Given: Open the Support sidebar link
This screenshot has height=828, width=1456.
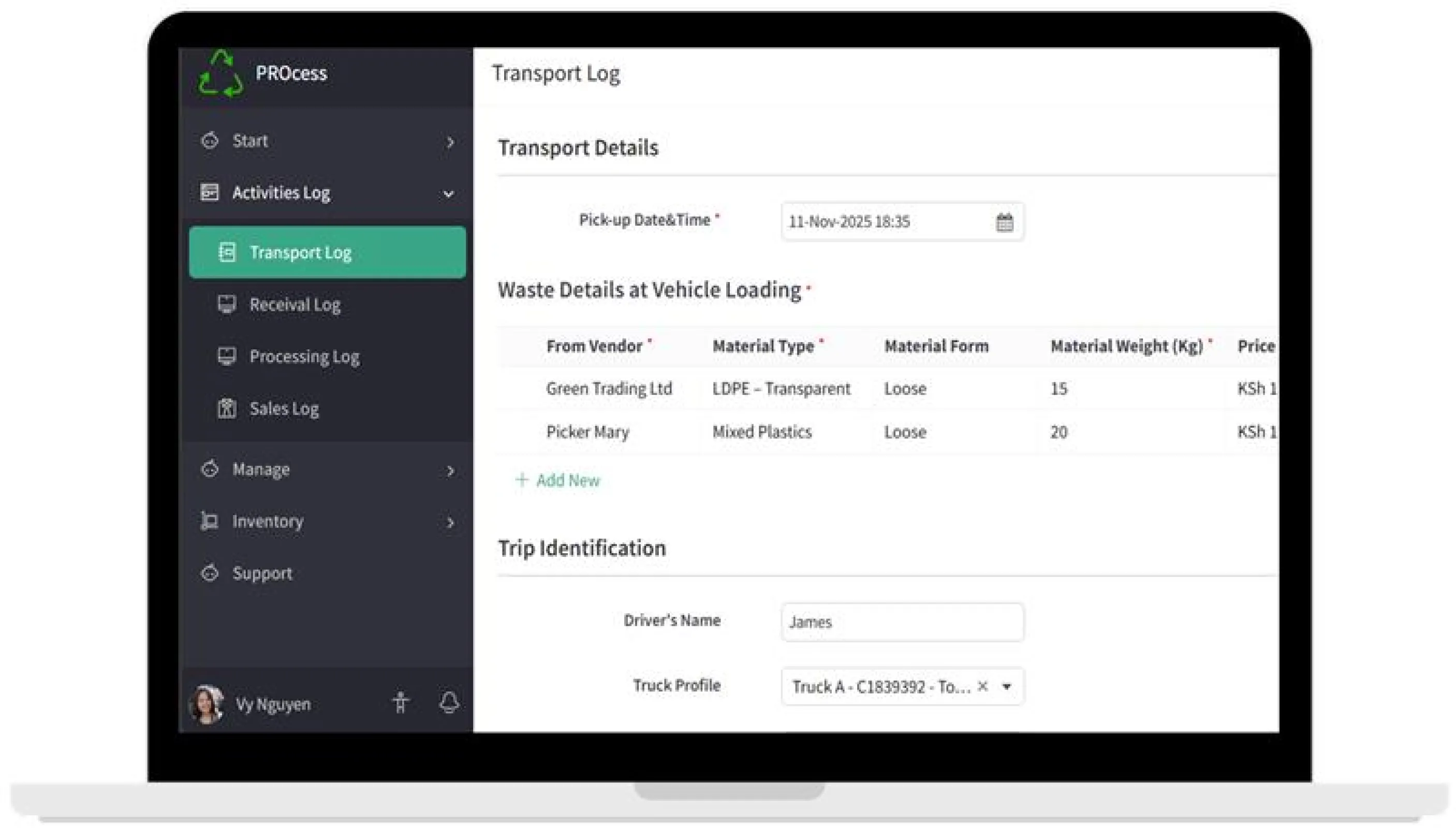Looking at the screenshot, I should (x=261, y=573).
